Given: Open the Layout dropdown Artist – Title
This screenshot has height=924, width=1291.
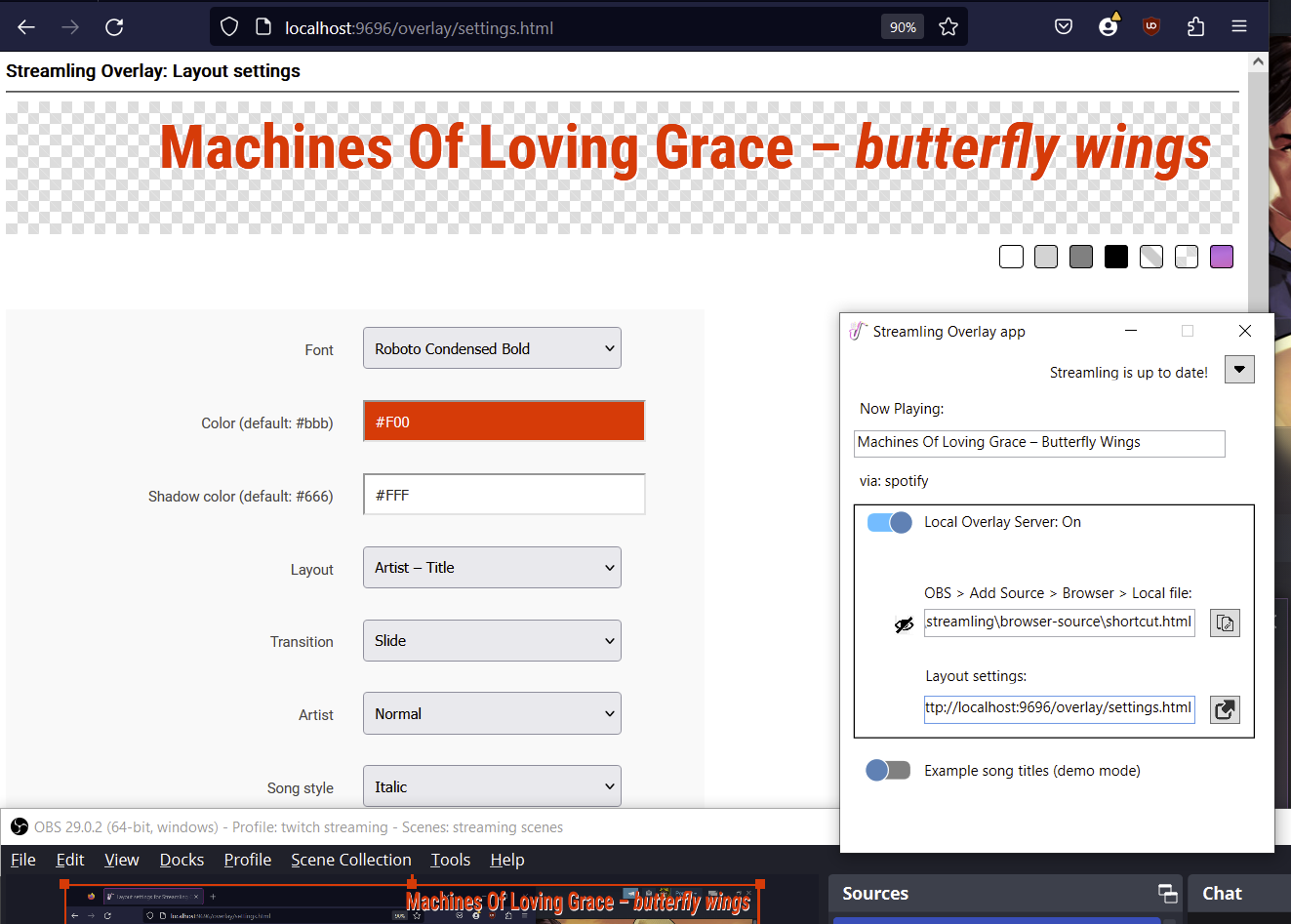Looking at the screenshot, I should 492,568.
